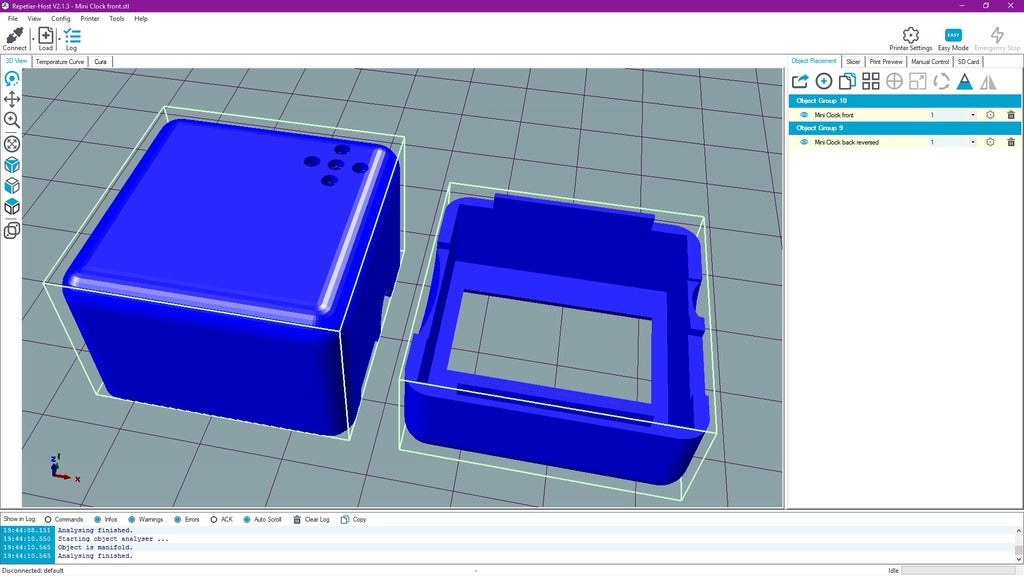This screenshot has width=1024, height=576.
Task: Select the Object Group 9 header
Action: click(x=904, y=128)
